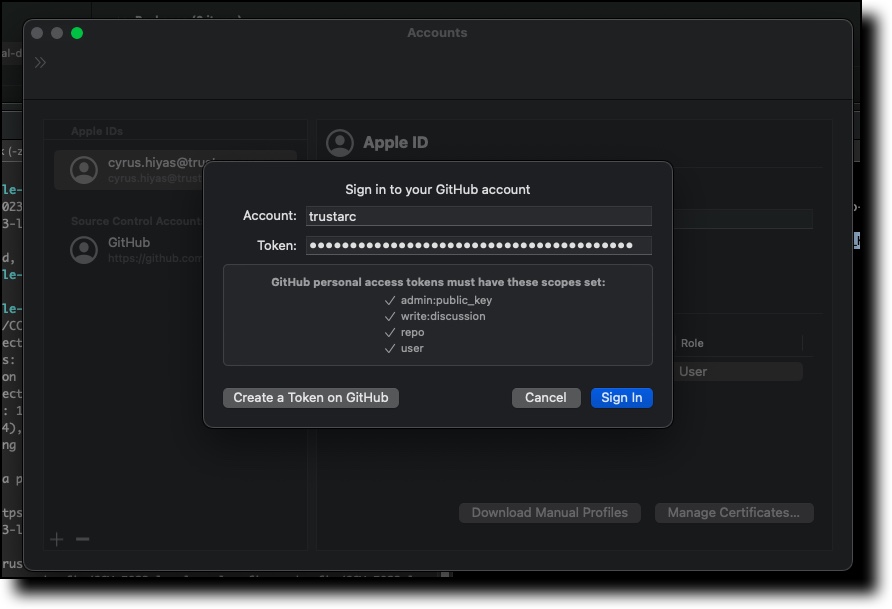The height and width of the screenshot is (609, 892).
Task: Focus the Account field containing trustarc
Action: tap(478, 216)
